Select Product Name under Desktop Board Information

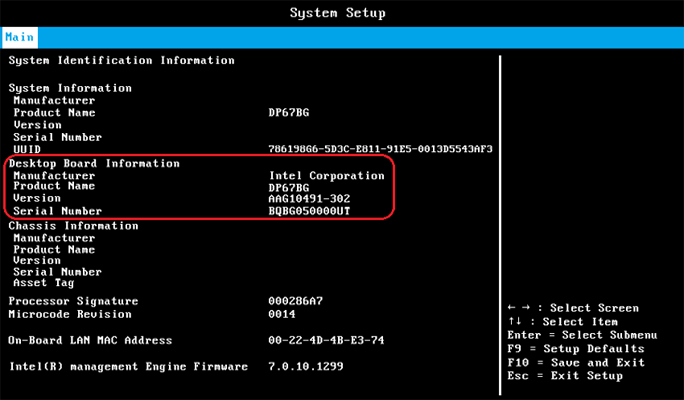[x=54, y=186]
